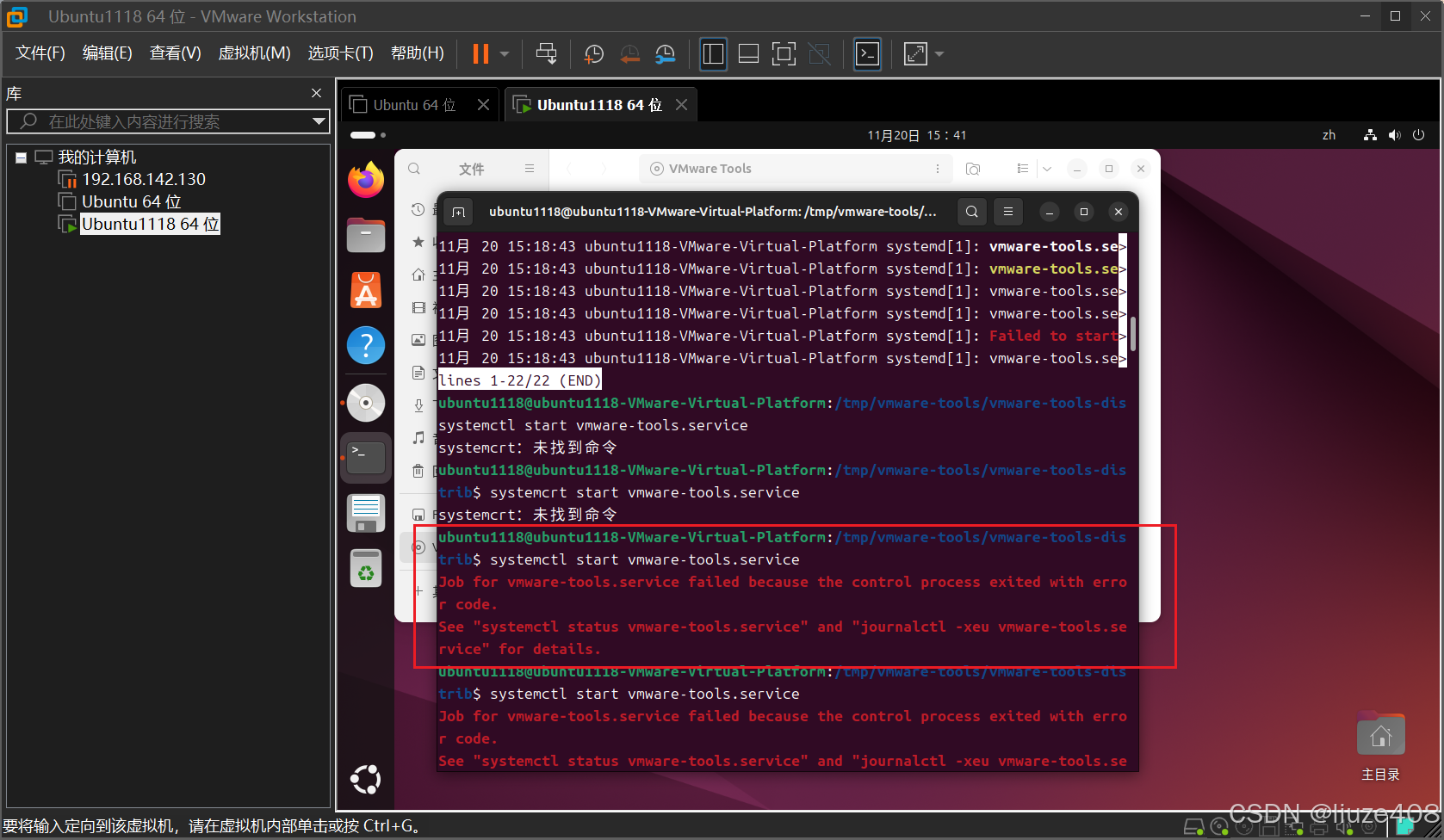Click the hard disk status icon in VMware status bar
This screenshot has width=1444, height=840.
pyautogui.click(x=1194, y=827)
